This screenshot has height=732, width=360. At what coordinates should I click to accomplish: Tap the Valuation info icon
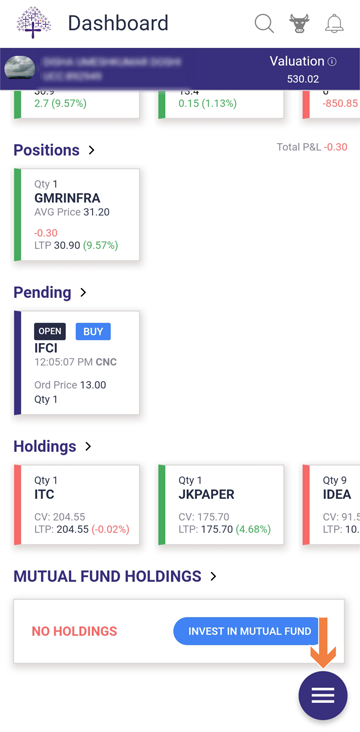point(332,62)
